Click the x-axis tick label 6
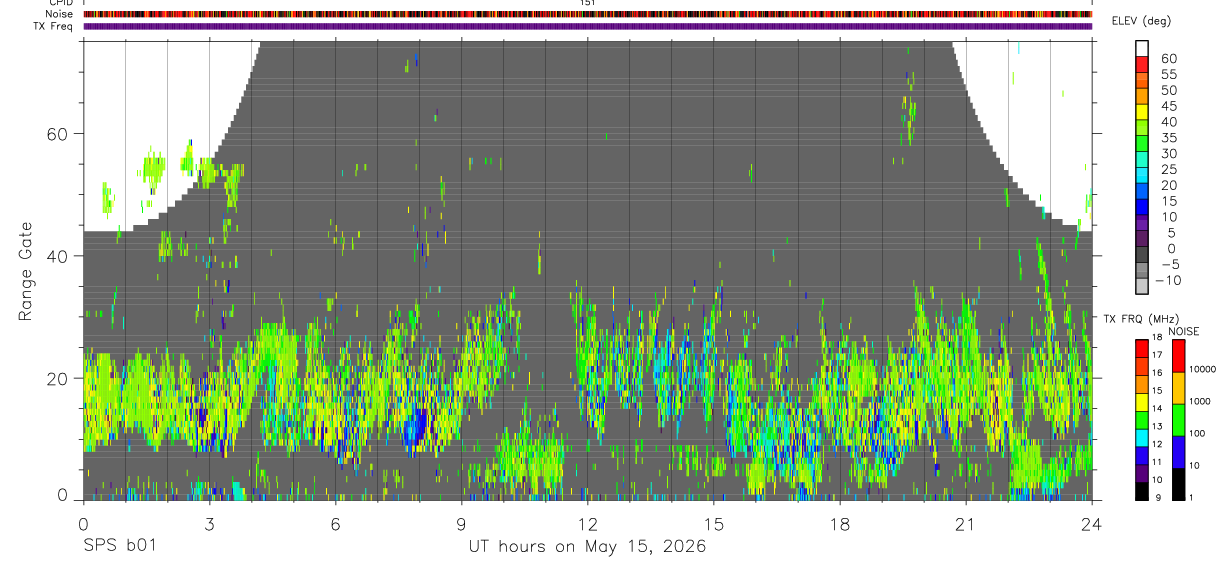 (x=335, y=523)
